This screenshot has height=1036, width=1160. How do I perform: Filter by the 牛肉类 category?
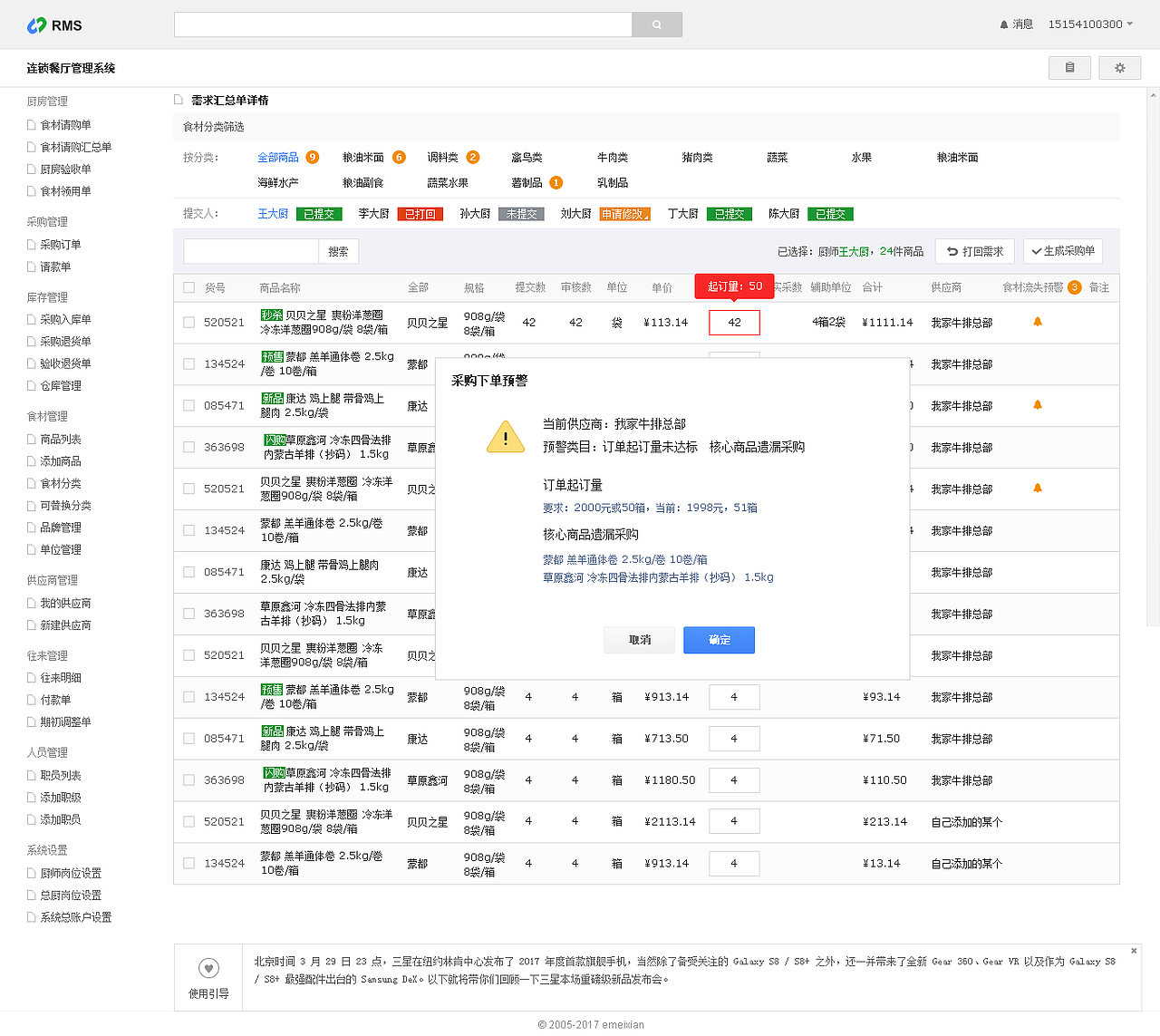click(613, 158)
